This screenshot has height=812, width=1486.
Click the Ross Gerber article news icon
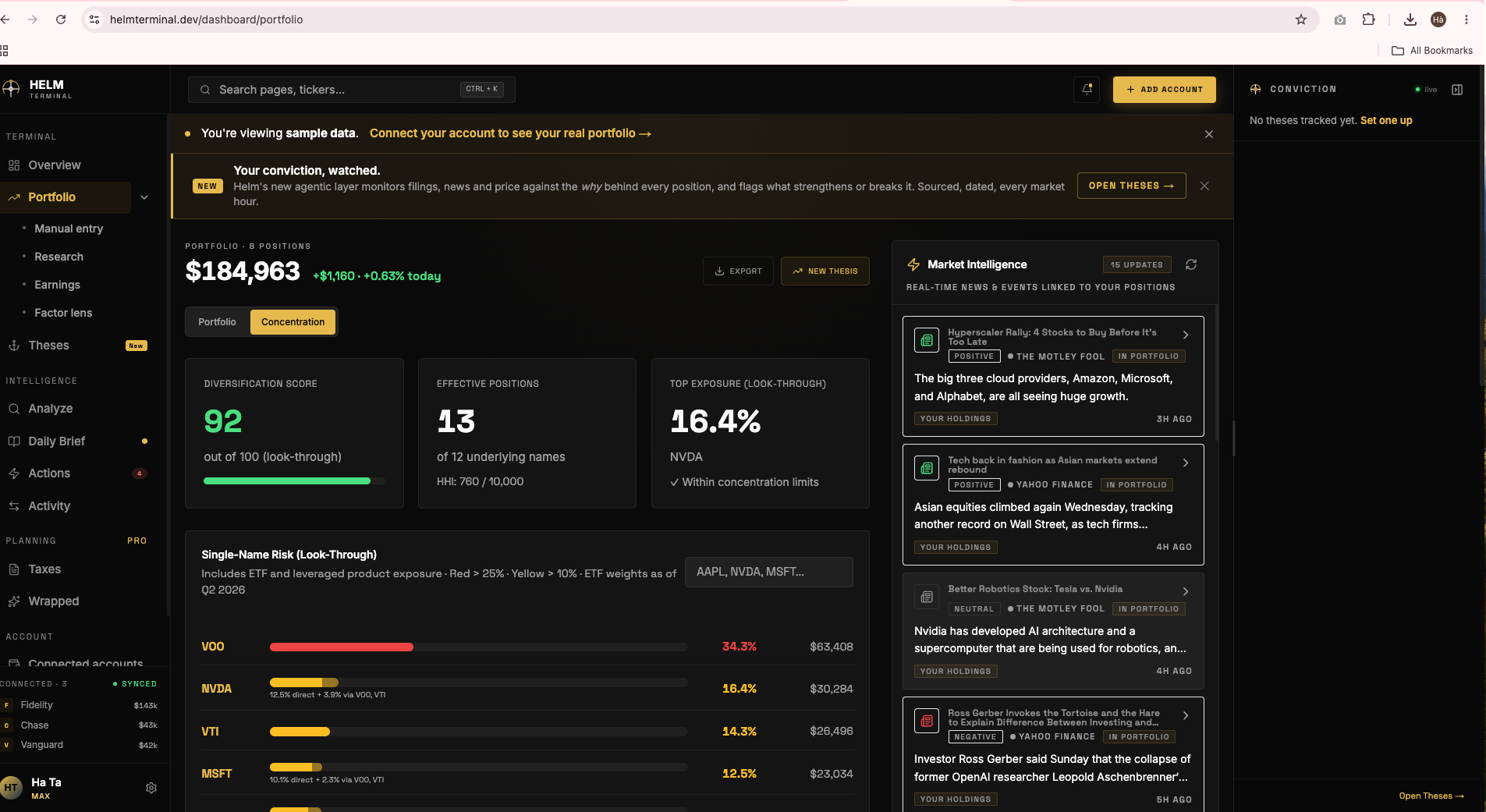click(x=926, y=721)
